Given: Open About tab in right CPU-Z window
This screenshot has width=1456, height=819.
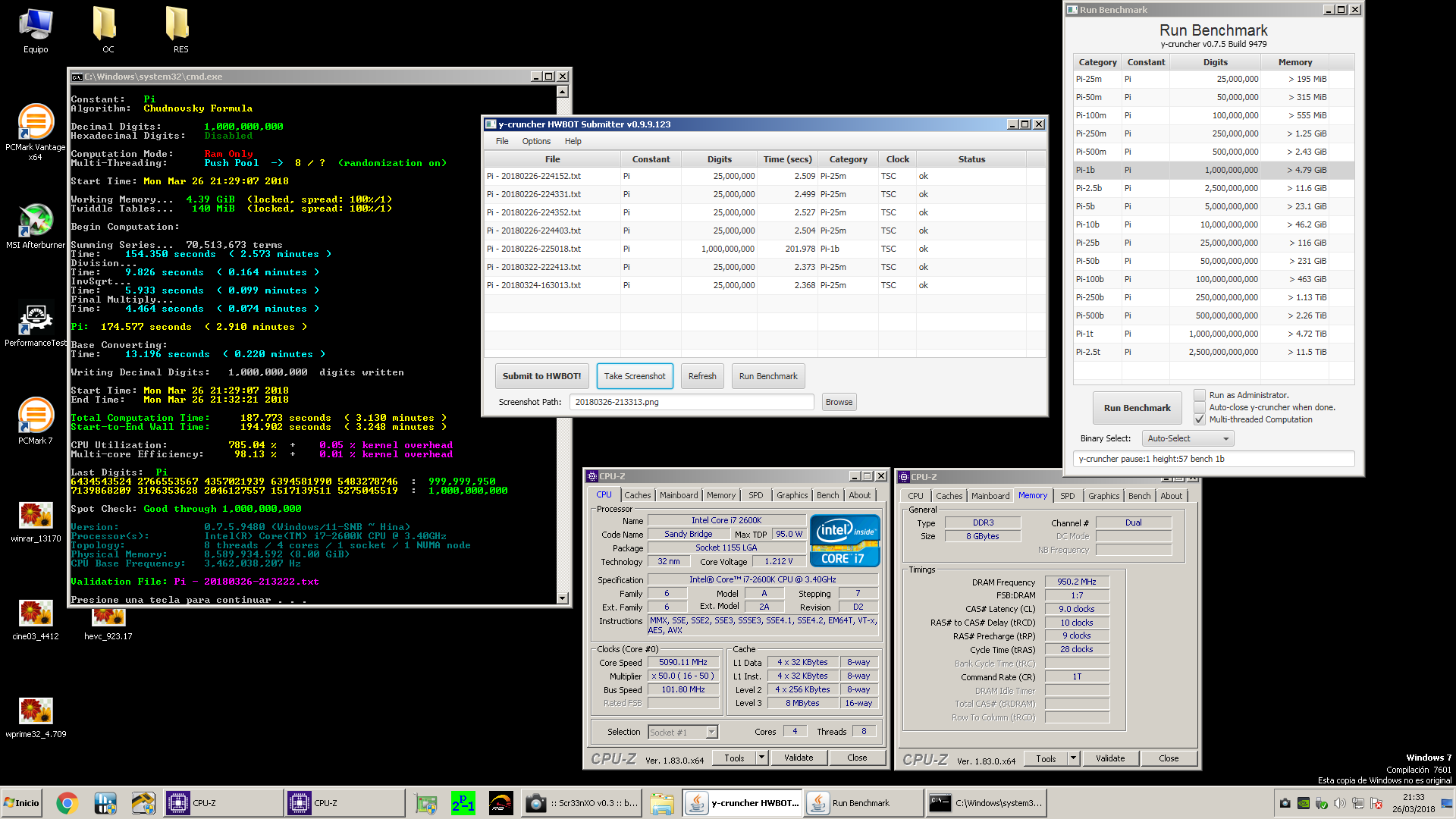Looking at the screenshot, I should click(x=1171, y=496).
